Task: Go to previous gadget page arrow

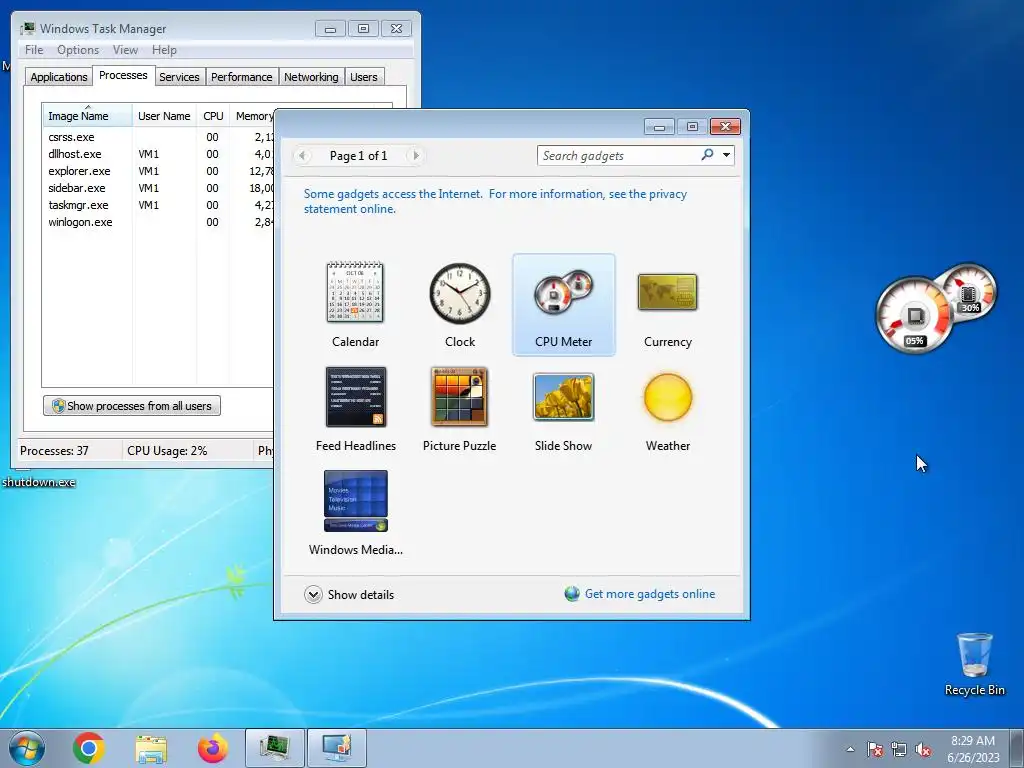Action: pos(302,155)
